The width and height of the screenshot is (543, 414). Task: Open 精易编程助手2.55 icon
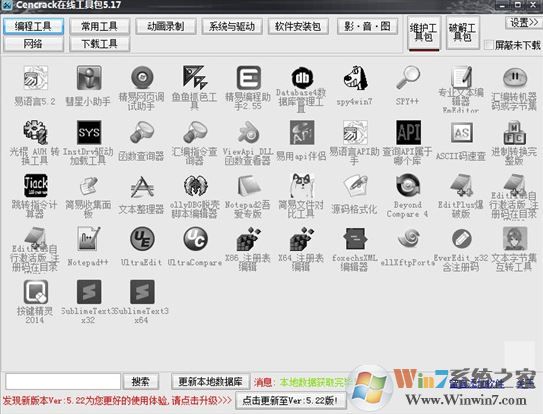(248, 78)
